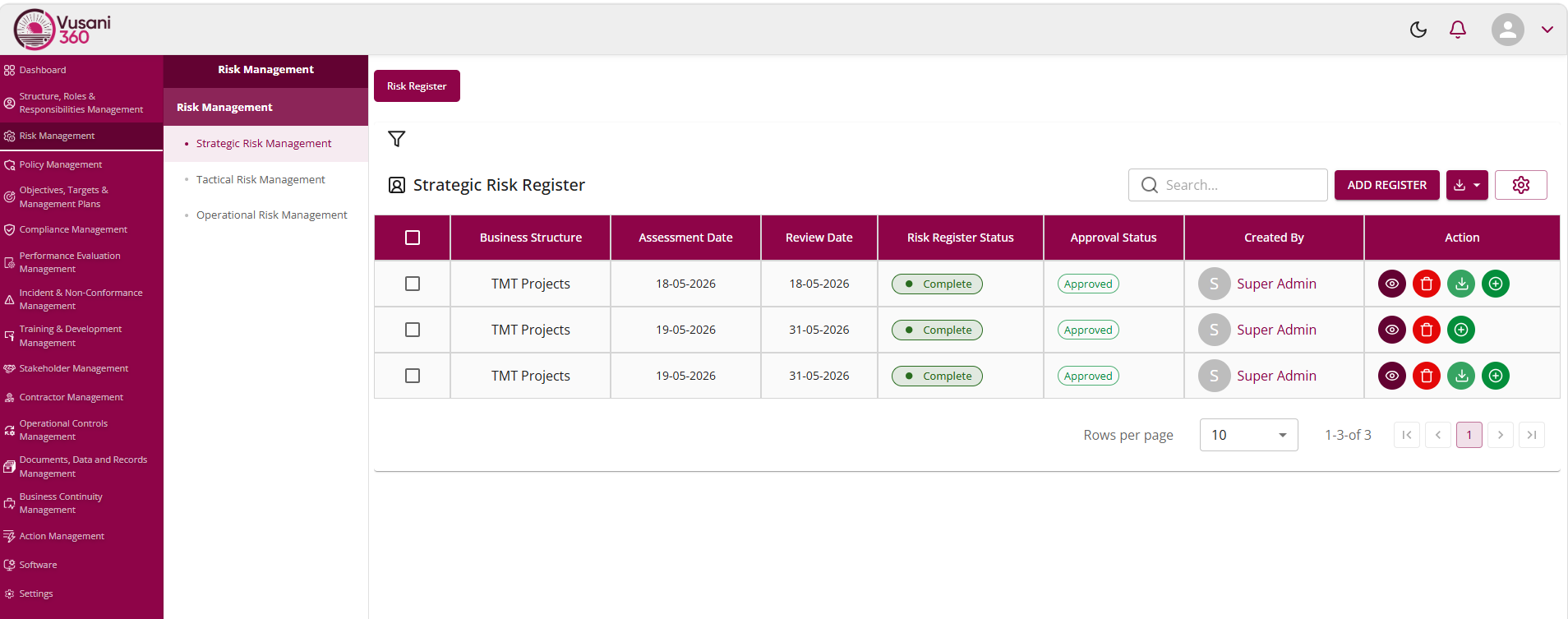Click plus icon in third row
Image resolution: width=1568 pixels, height=619 pixels.
[x=1496, y=376]
